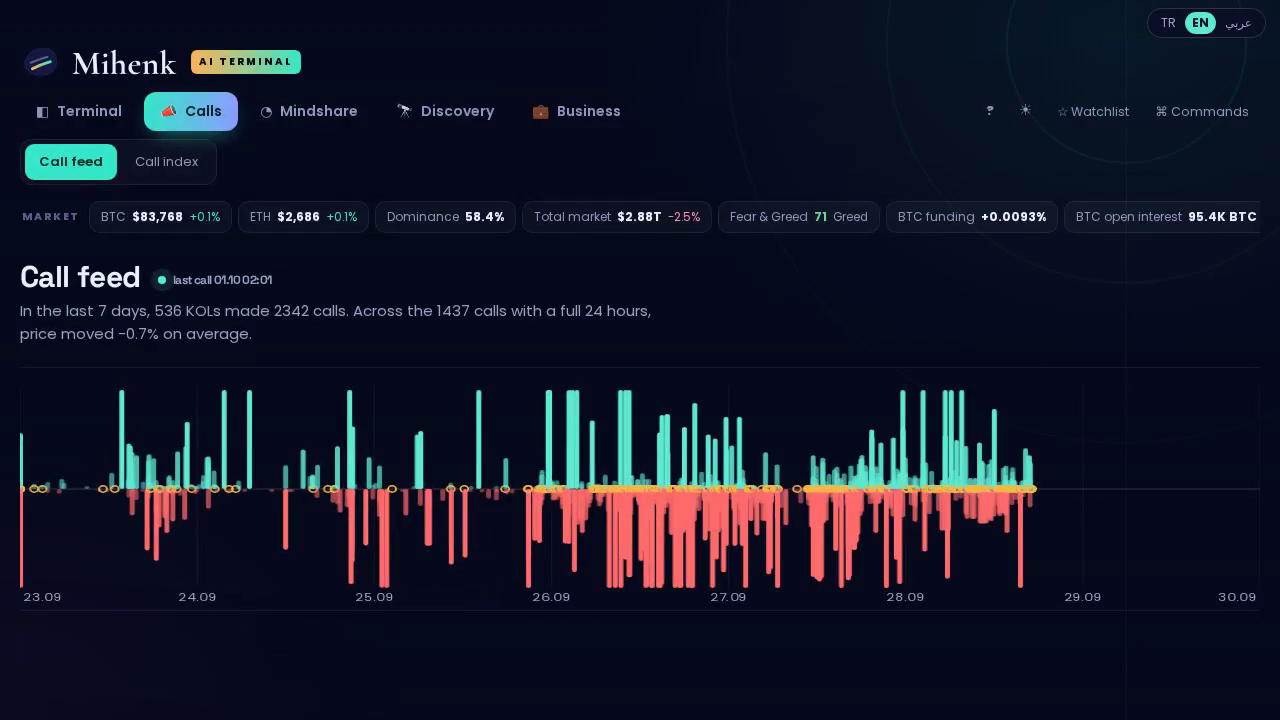Screen dimensions: 1280x720
Task: Switch language to TR
Action: [x=1168, y=23]
